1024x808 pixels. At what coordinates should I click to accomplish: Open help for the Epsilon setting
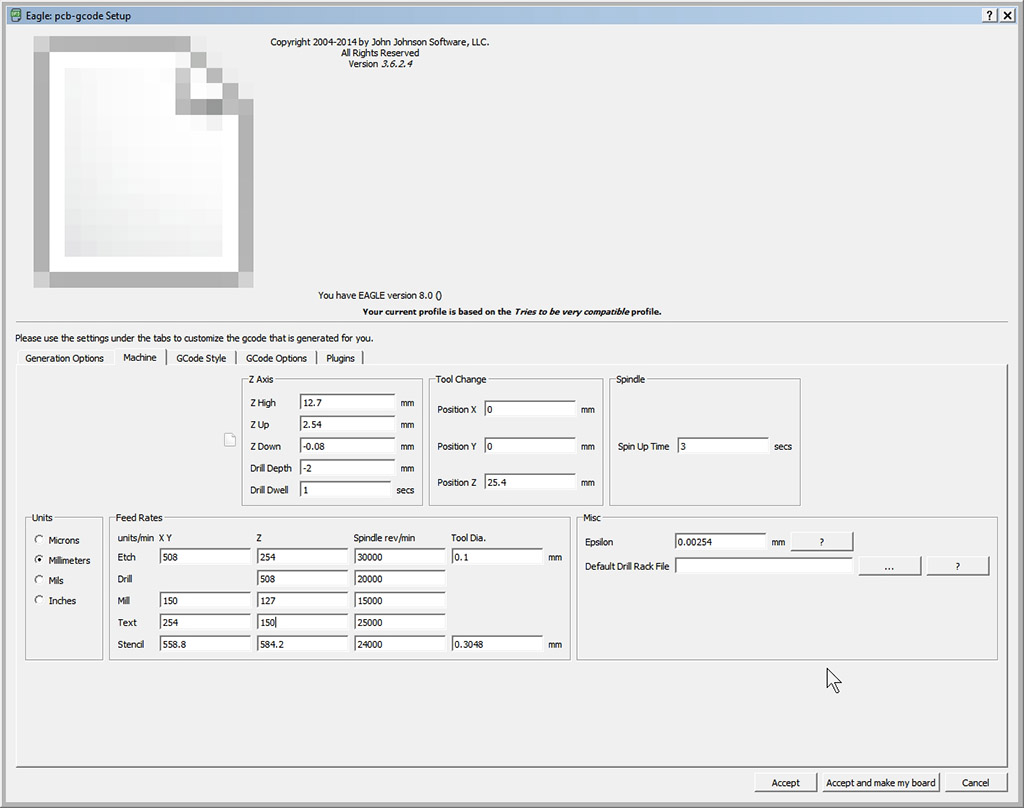pyautogui.click(x=822, y=541)
